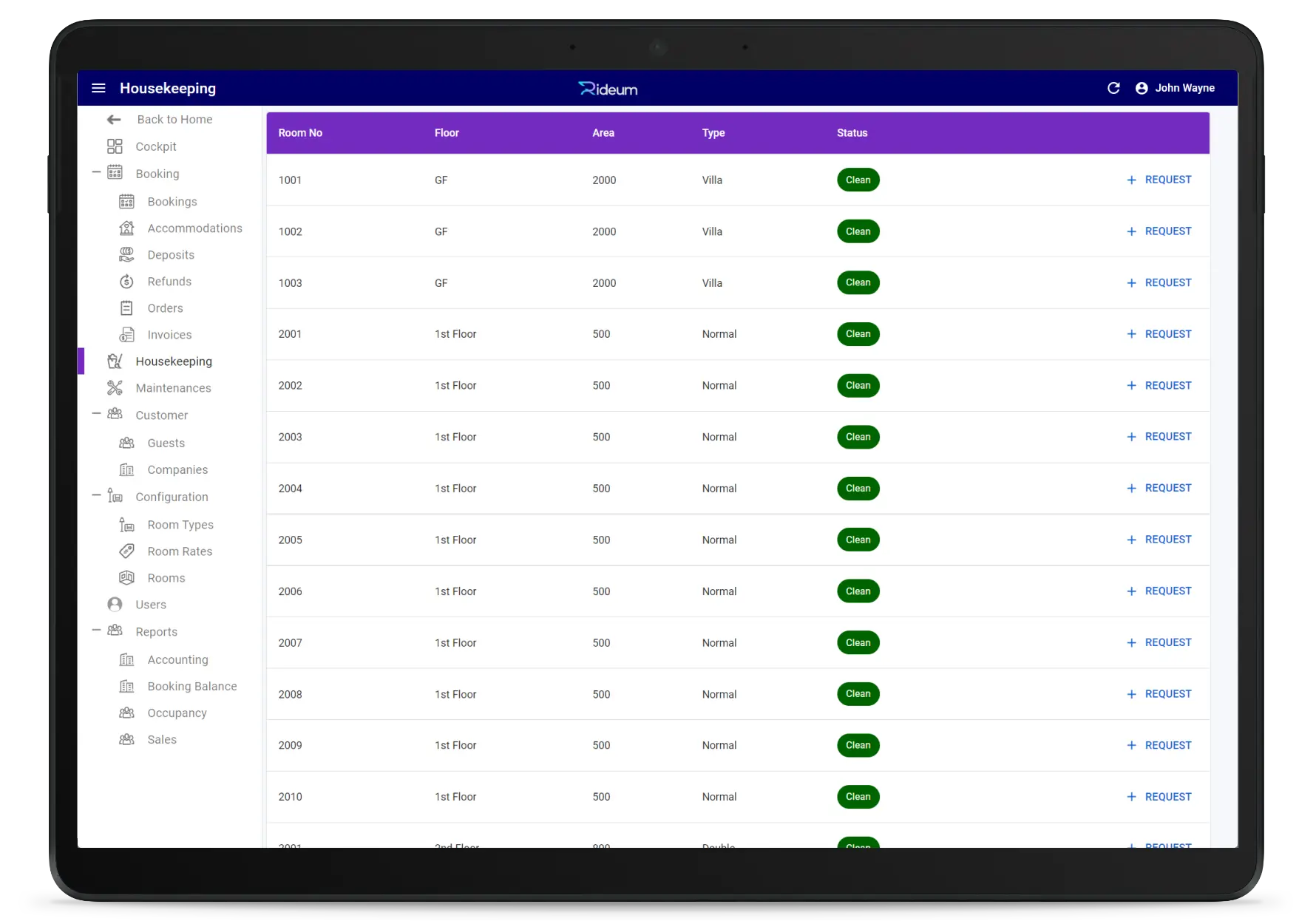1316x921 pixels.
Task: Collapse the Reports section
Action: pyautogui.click(x=96, y=631)
